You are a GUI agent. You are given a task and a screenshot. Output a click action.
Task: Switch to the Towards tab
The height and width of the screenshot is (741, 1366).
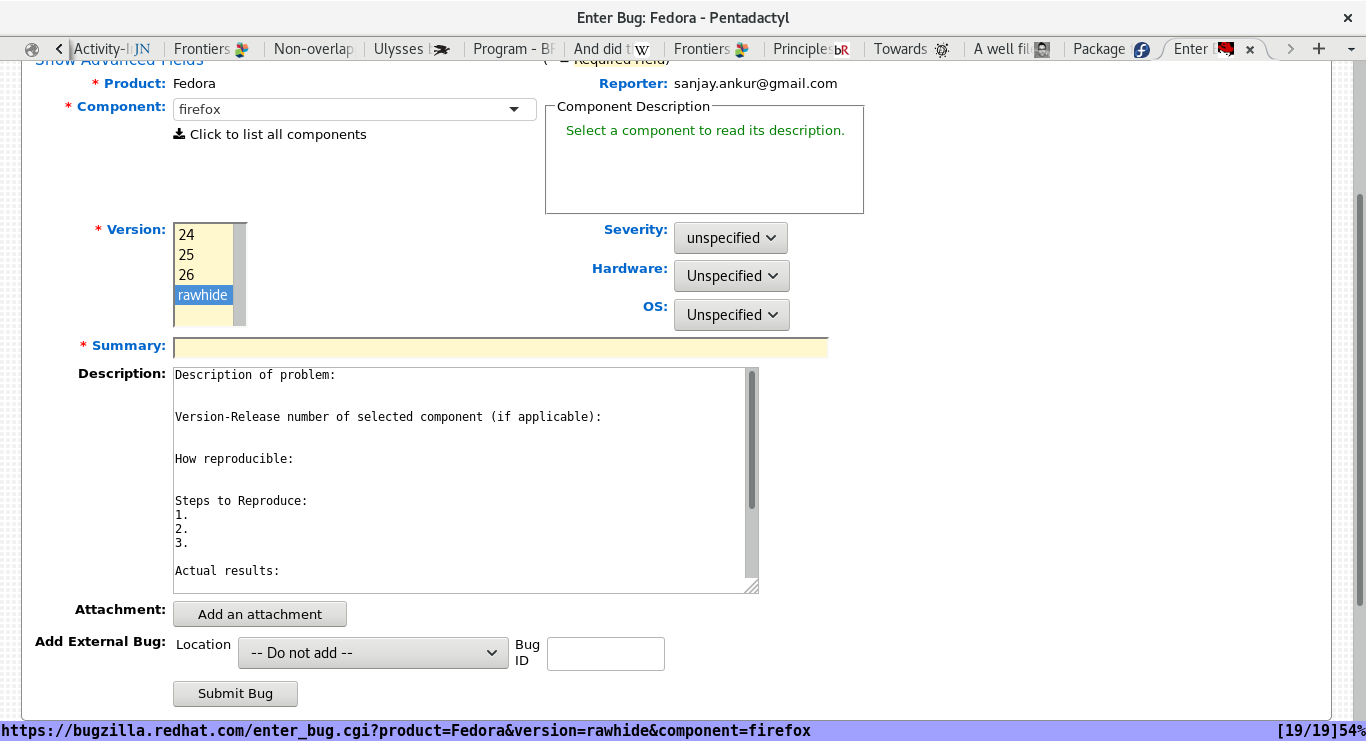pyautogui.click(x=912, y=49)
